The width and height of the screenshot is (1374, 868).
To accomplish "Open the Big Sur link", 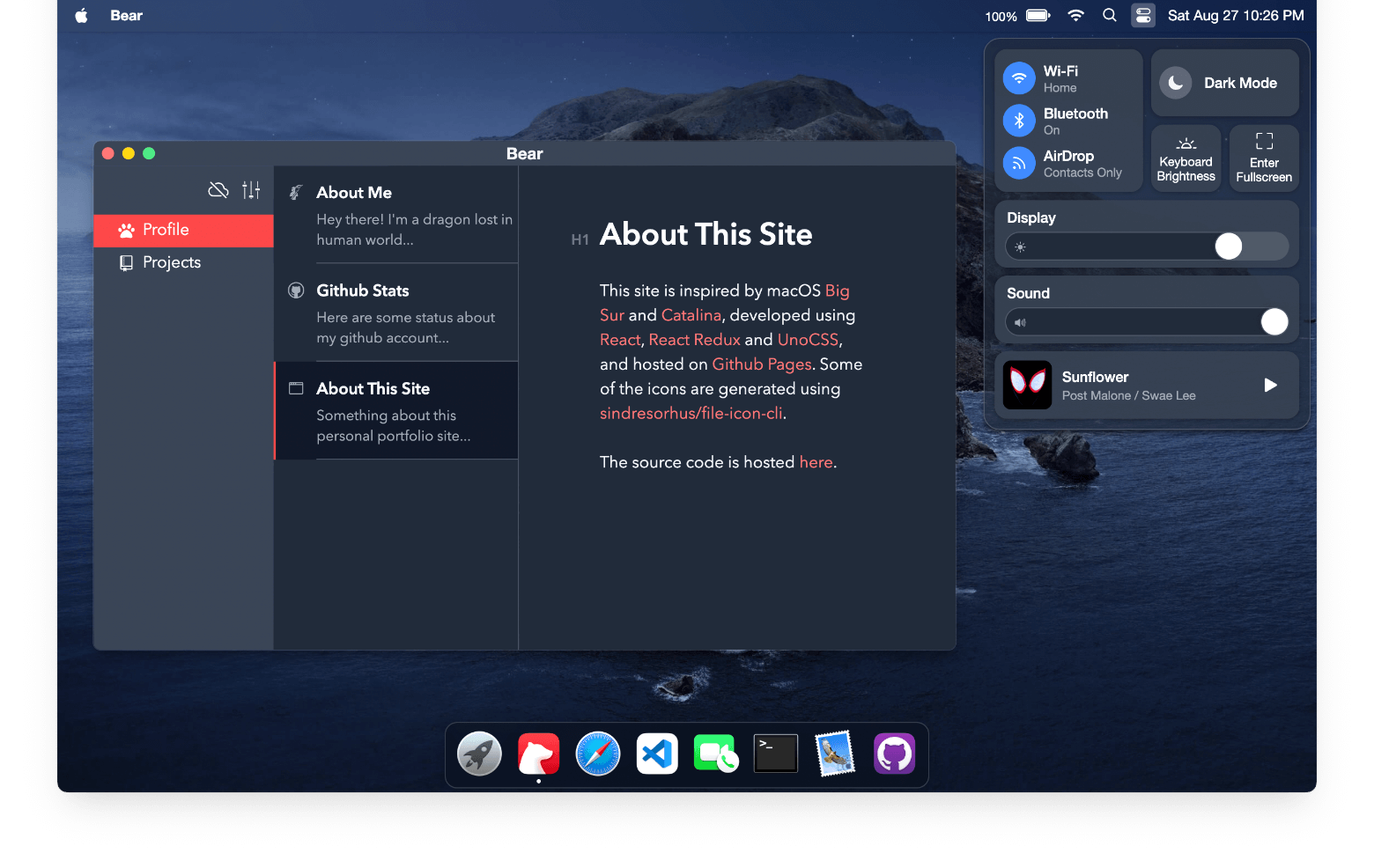I will [838, 291].
